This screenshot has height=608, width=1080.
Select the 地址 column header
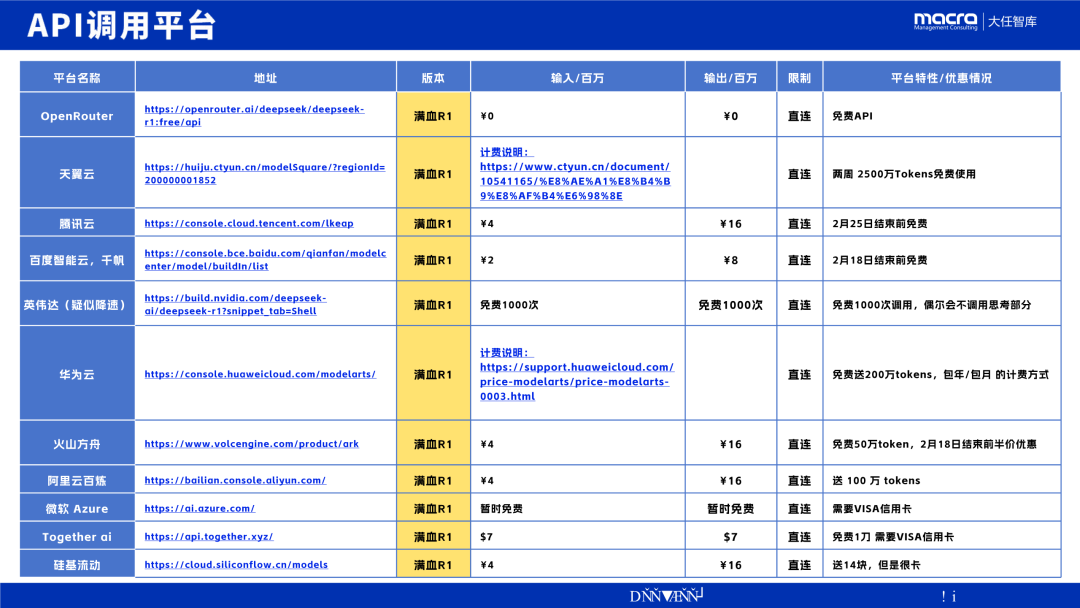point(266,78)
